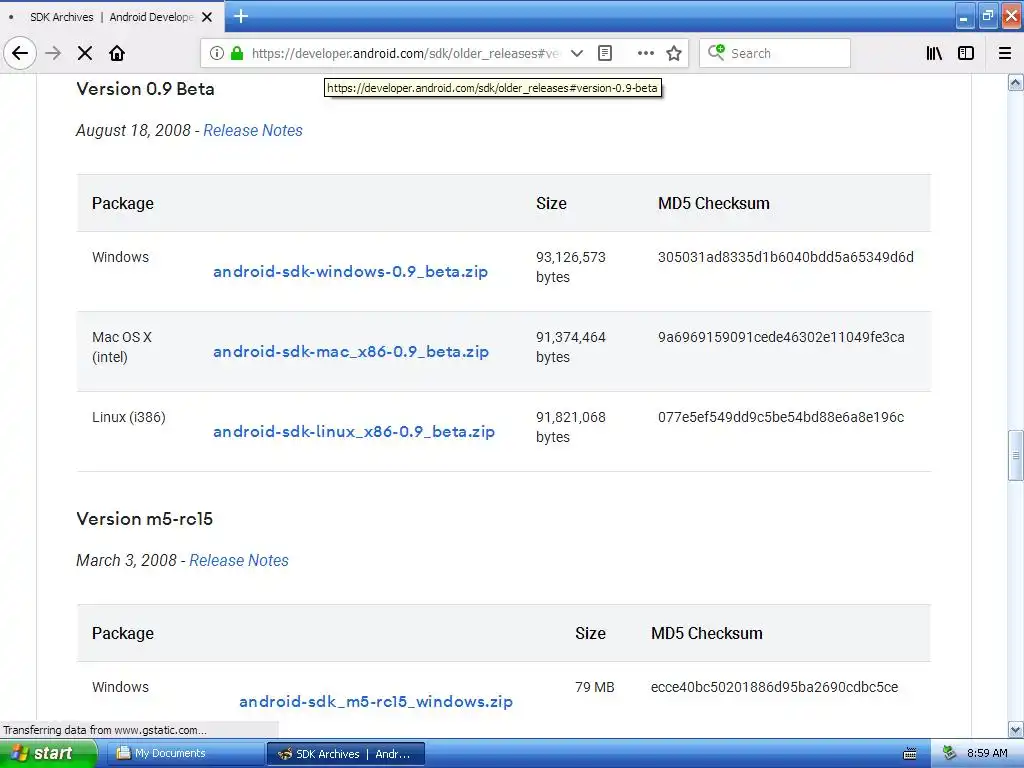Screen dimensions: 1024x768
Task: Open the Windows start menu
Action: tap(47, 754)
